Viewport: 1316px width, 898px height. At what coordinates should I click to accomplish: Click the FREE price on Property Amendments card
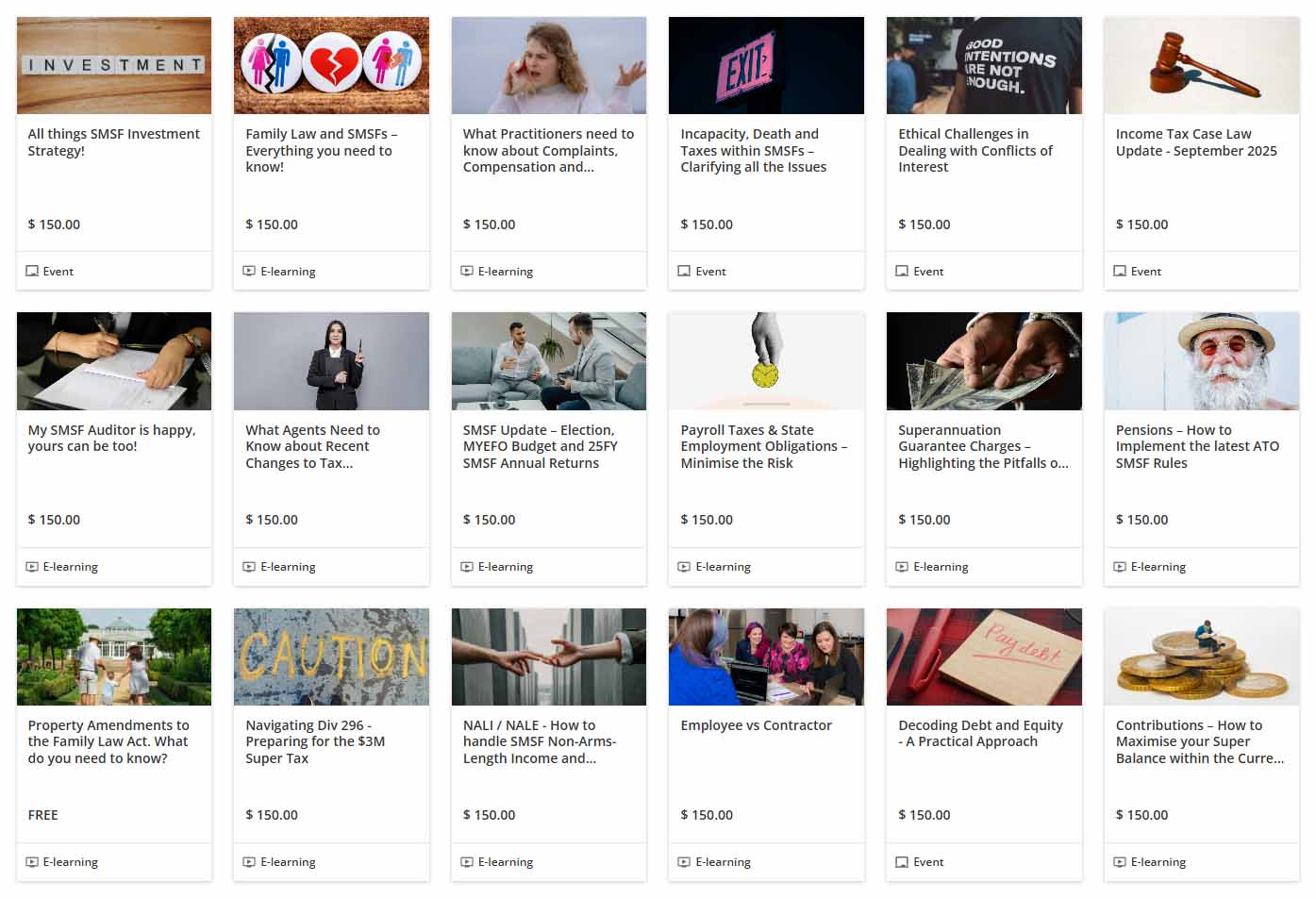click(x=43, y=815)
